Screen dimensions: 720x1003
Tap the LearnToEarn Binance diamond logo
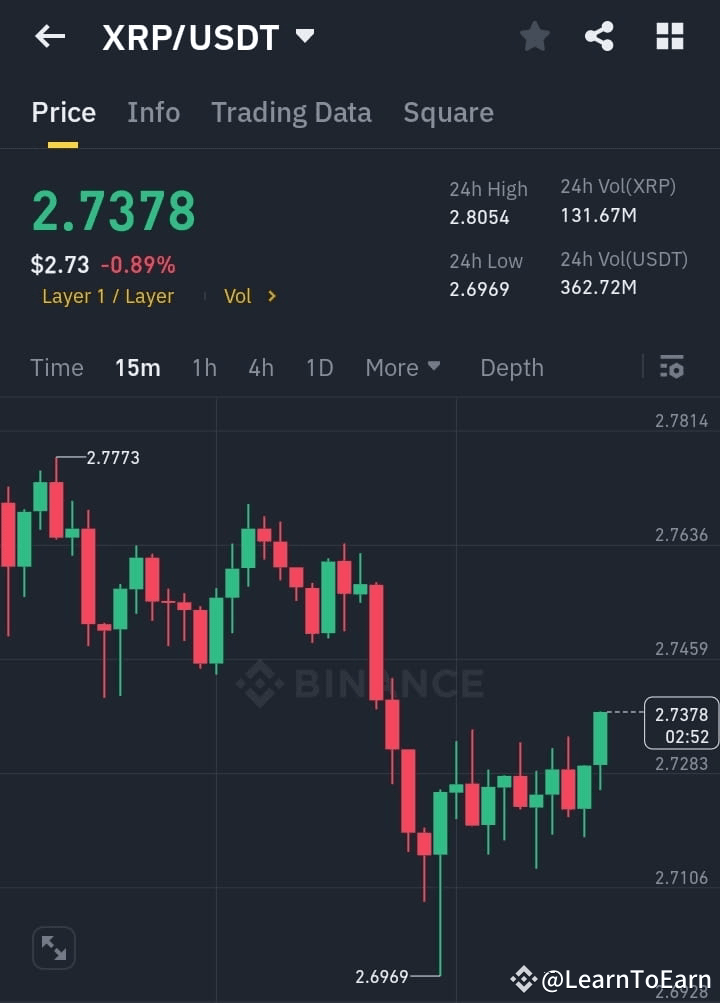click(524, 980)
